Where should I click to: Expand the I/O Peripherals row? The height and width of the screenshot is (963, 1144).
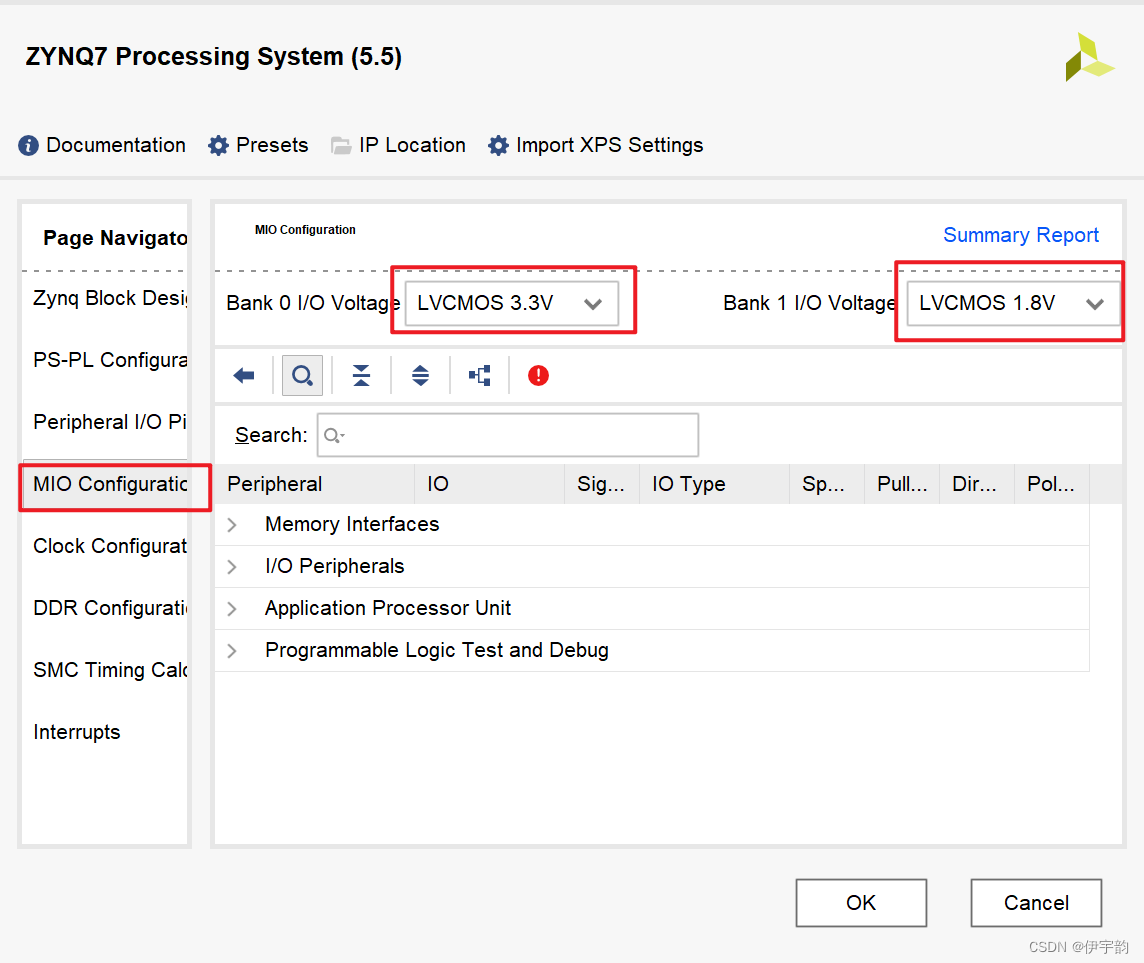click(x=232, y=567)
